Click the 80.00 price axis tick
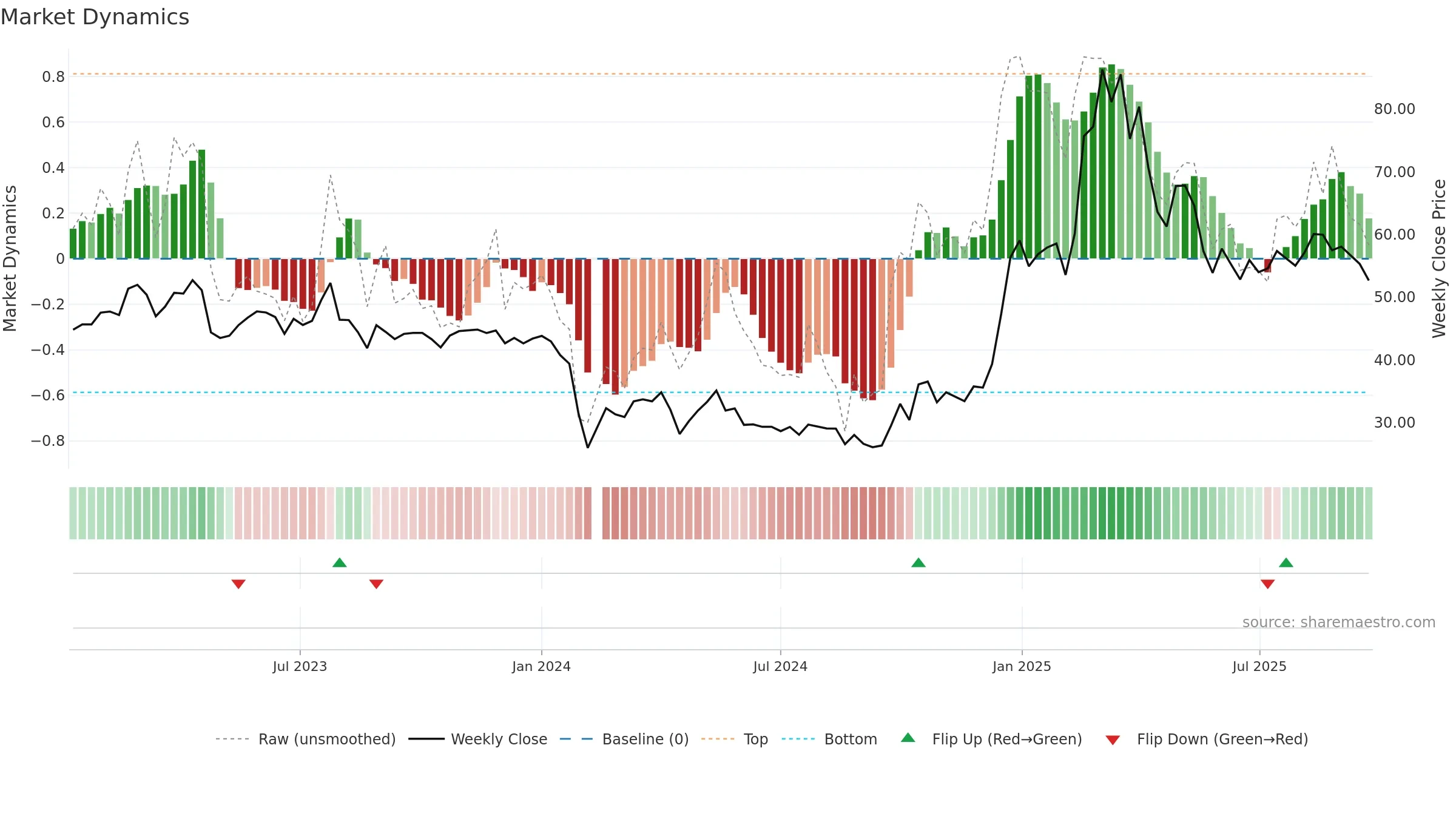 click(x=1394, y=109)
